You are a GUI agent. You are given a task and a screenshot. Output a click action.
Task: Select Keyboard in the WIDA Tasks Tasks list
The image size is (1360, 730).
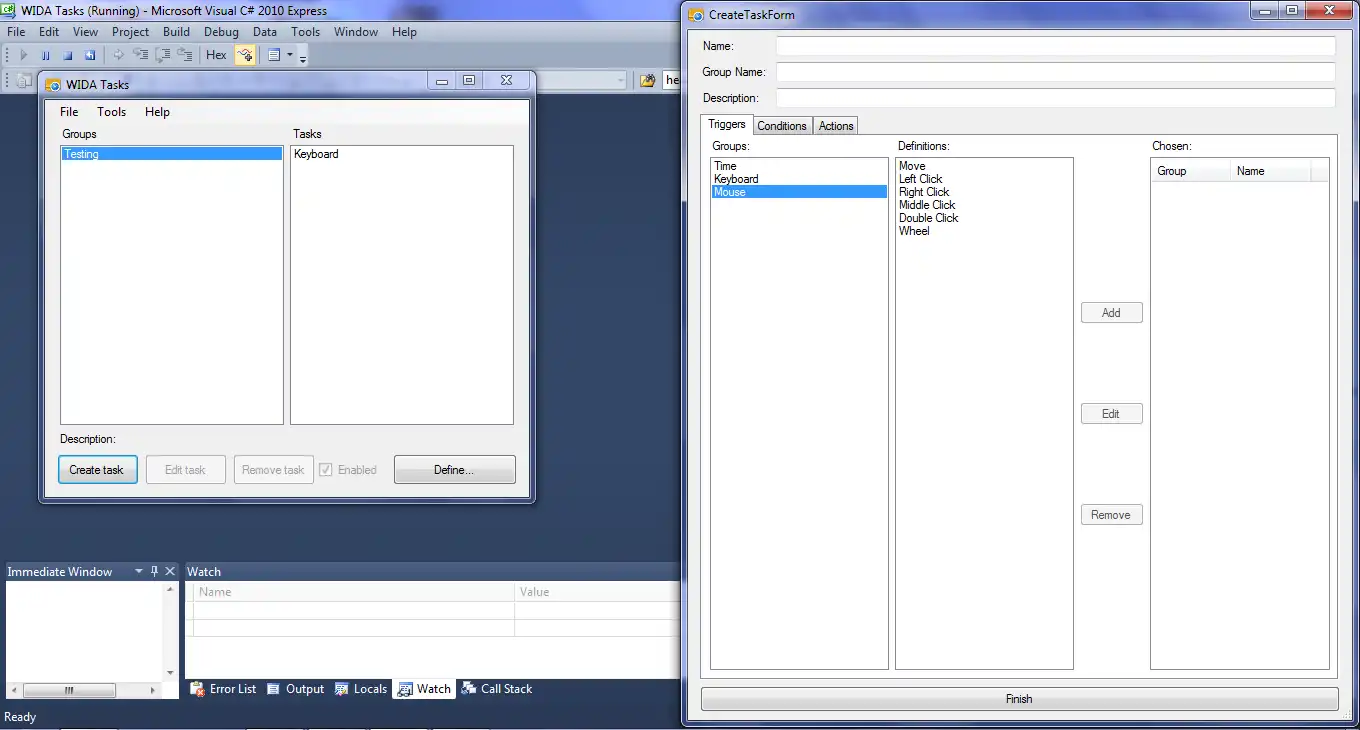point(401,154)
